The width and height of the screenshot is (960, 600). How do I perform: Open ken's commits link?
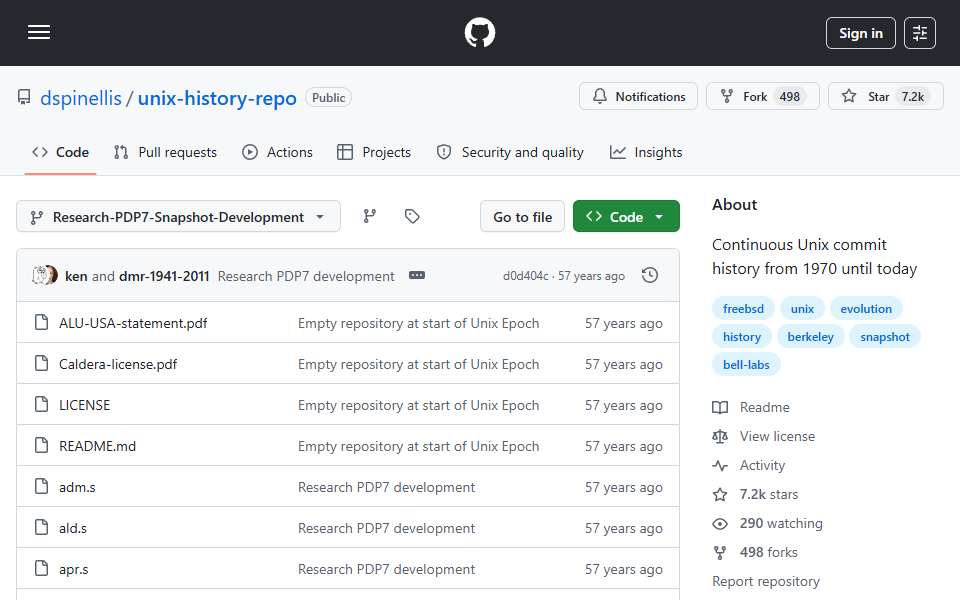click(x=76, y=276)
